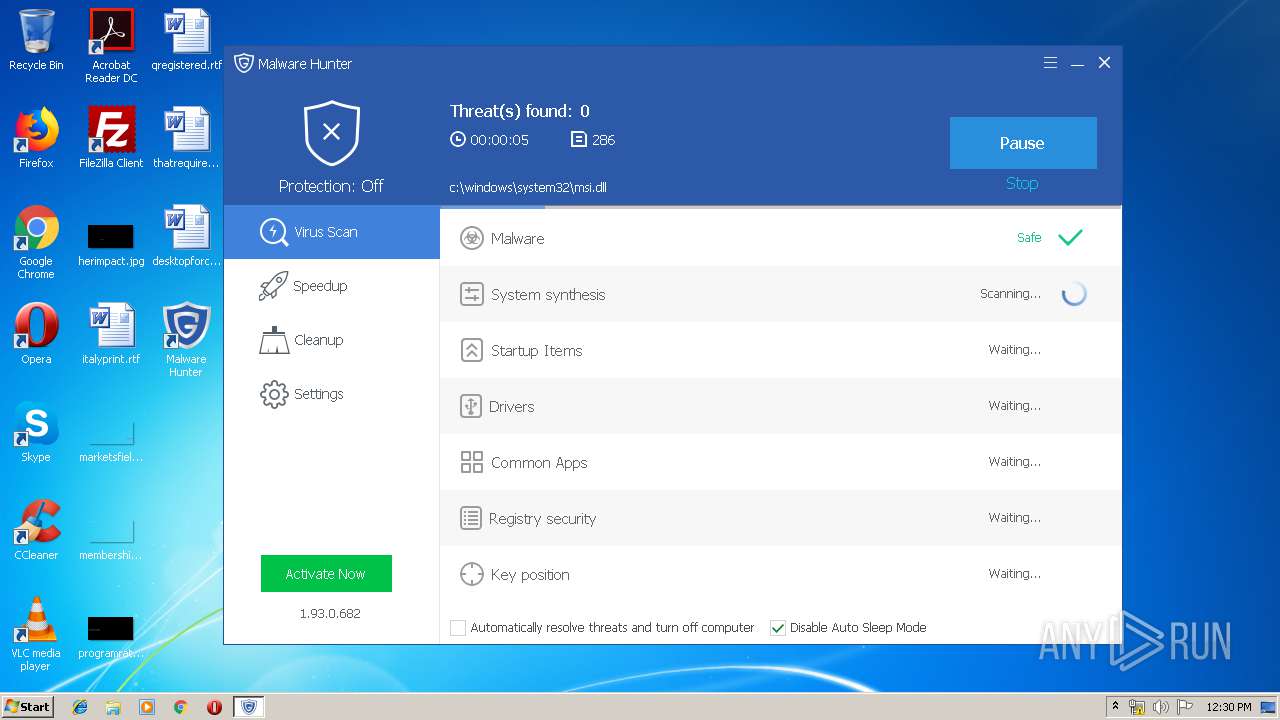Image resolution: width=1280 pixels, height=720 pixels.
Task: Select qregistered.rtf desktop file
Action: 186,40
